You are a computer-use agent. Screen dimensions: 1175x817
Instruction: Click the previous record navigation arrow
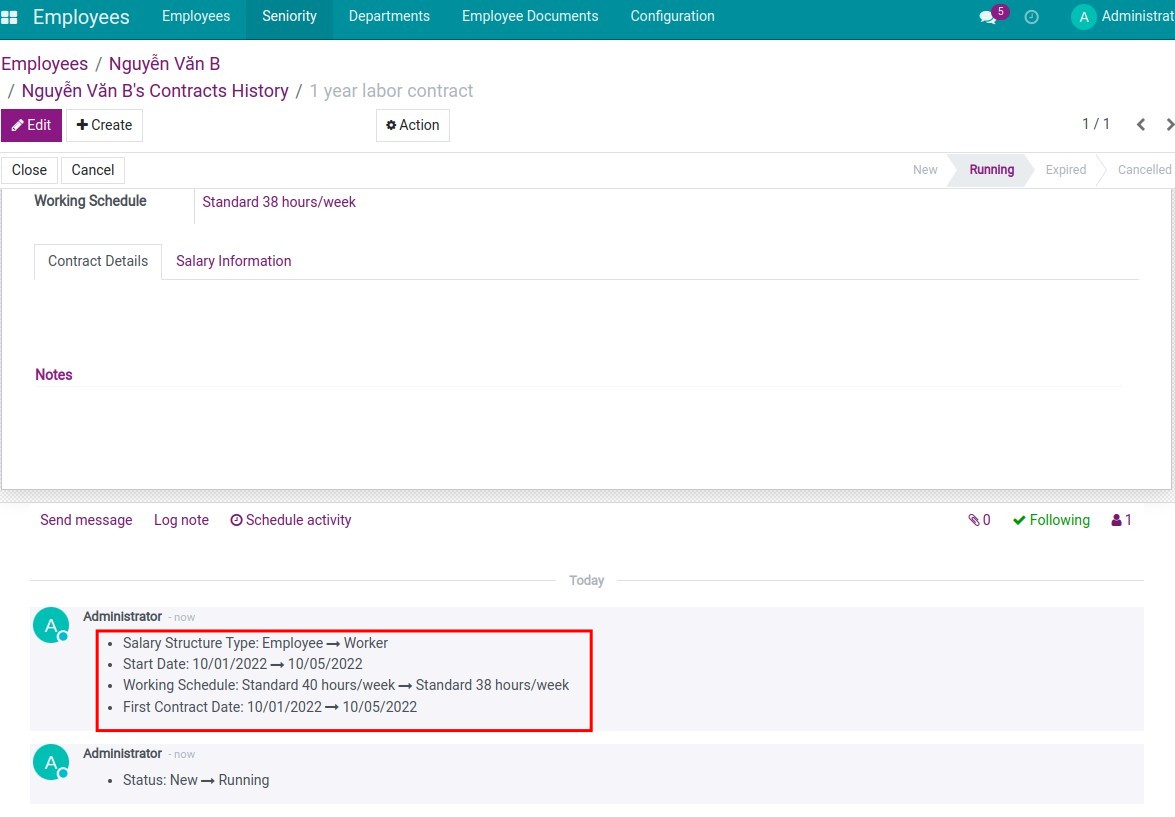1140,125
